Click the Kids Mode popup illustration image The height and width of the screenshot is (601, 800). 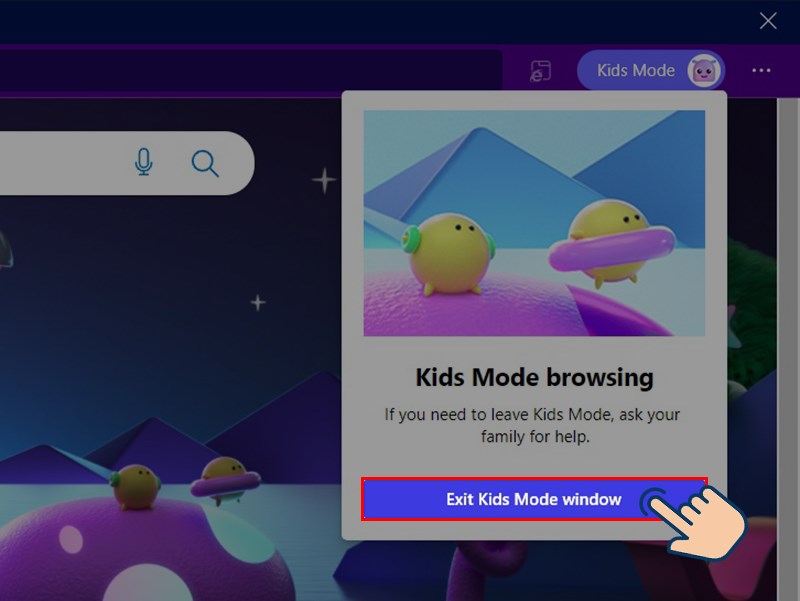[x=534, y=223]
